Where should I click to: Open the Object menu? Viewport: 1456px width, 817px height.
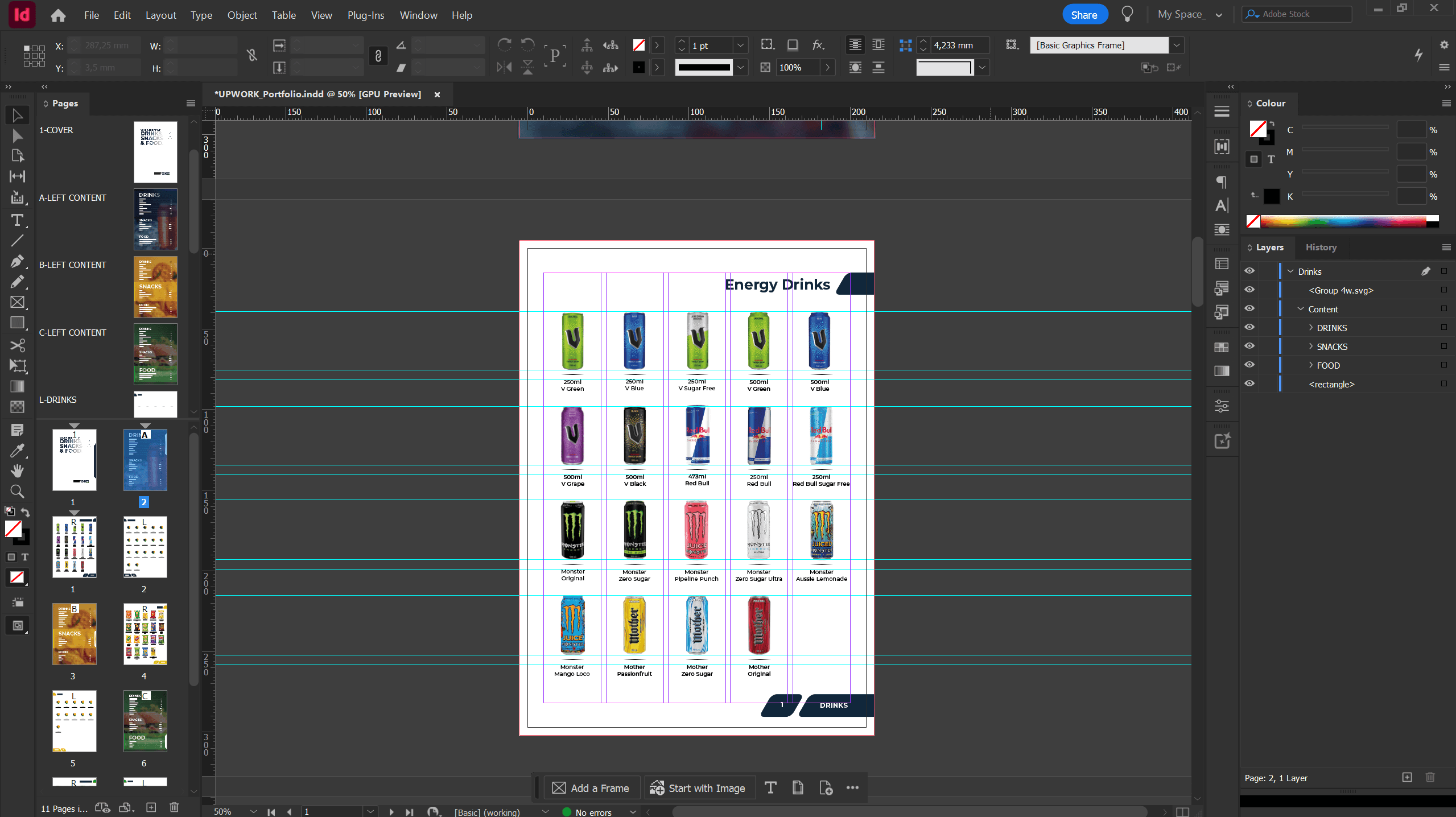click(x=242, y=15)
